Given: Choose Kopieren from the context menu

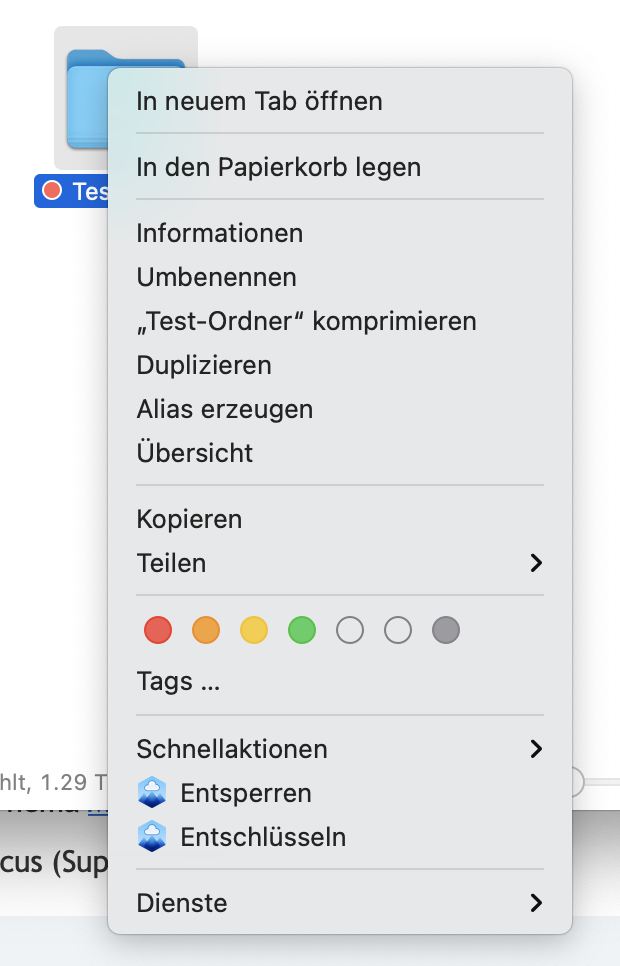Looking at the screenshot, I should pyautogui.click(x=189, y=519).
